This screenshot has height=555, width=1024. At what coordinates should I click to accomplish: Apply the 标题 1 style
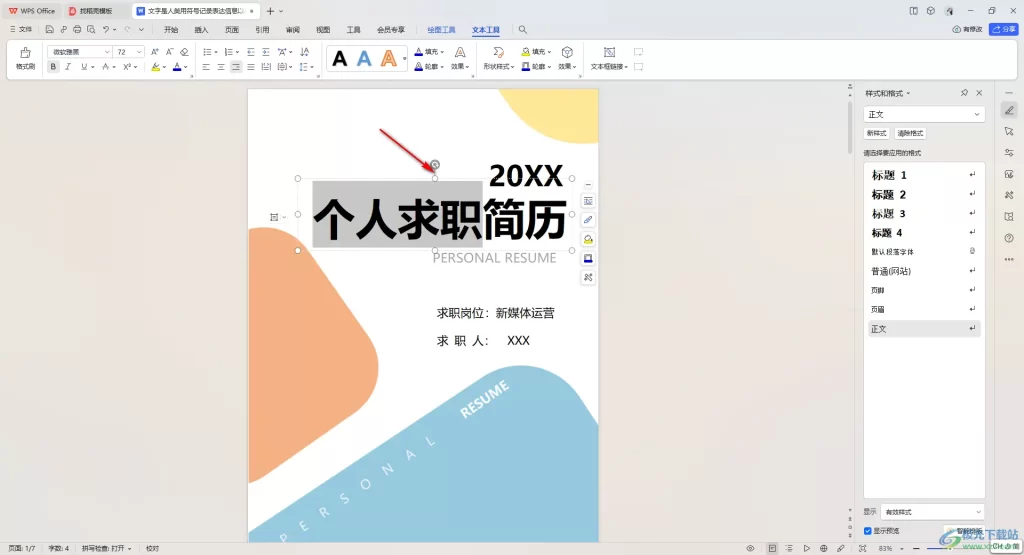tap(923, 175)
